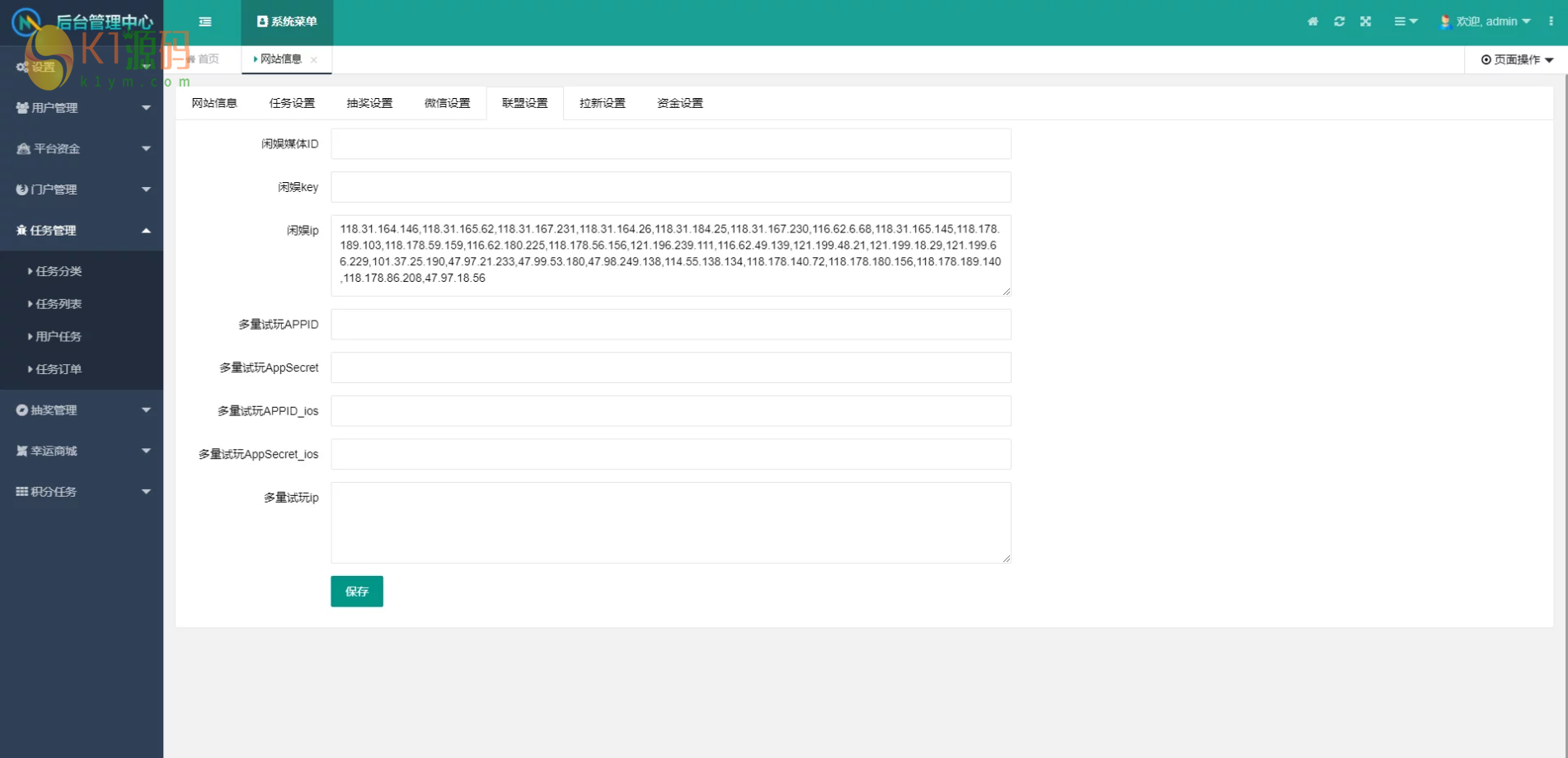Enter fullscreen using expand arrows icon

[x=1365, y=21]
